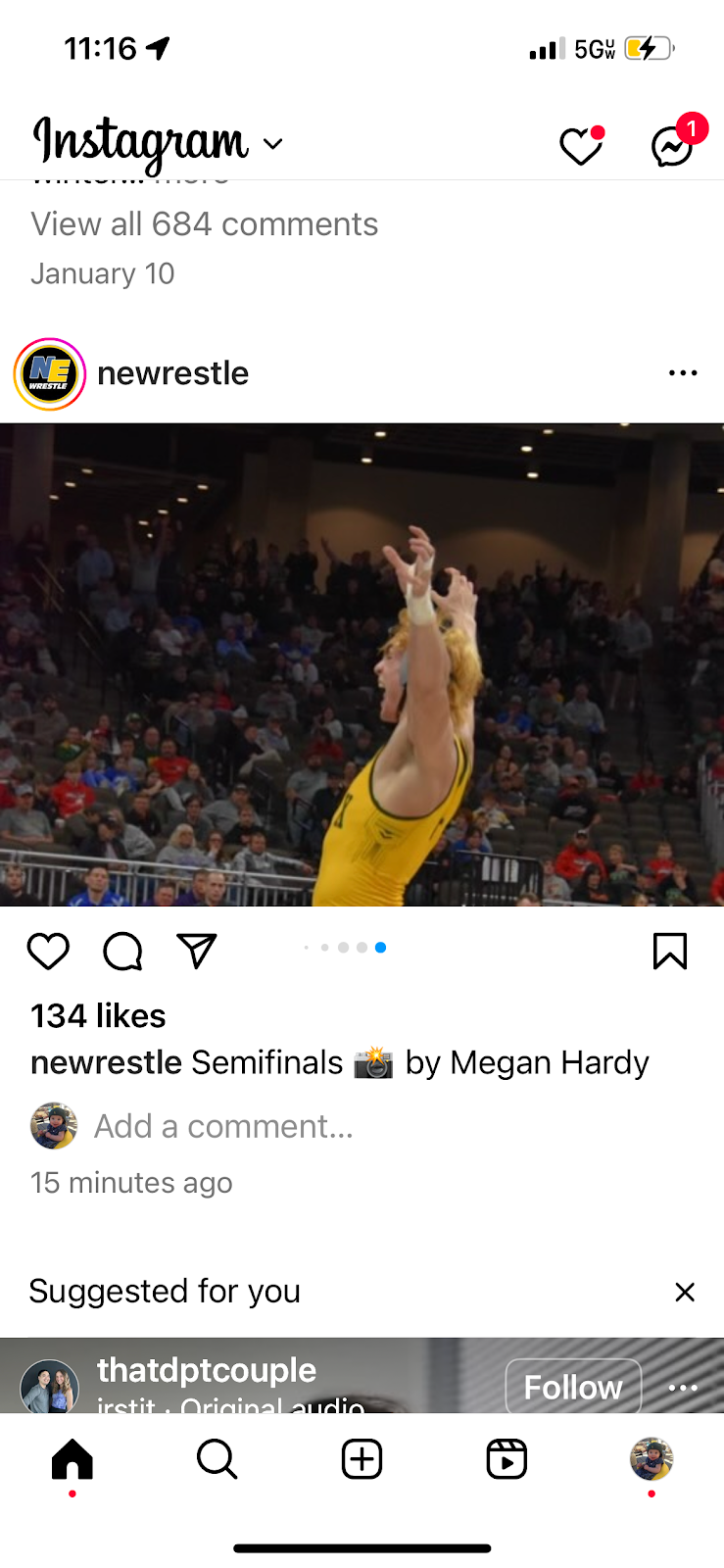Follow thatdptcouple
724x1568 pixels.
pyautogui.click(x=573, y=1387)
